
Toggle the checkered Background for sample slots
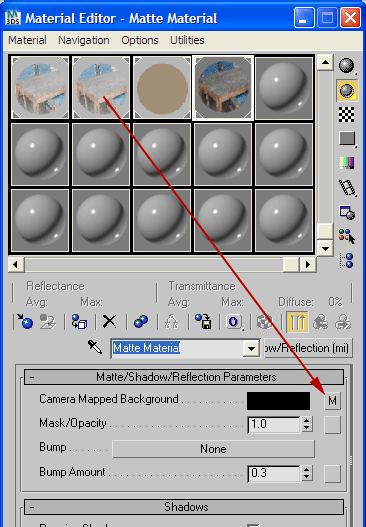[x=347, y=115]
